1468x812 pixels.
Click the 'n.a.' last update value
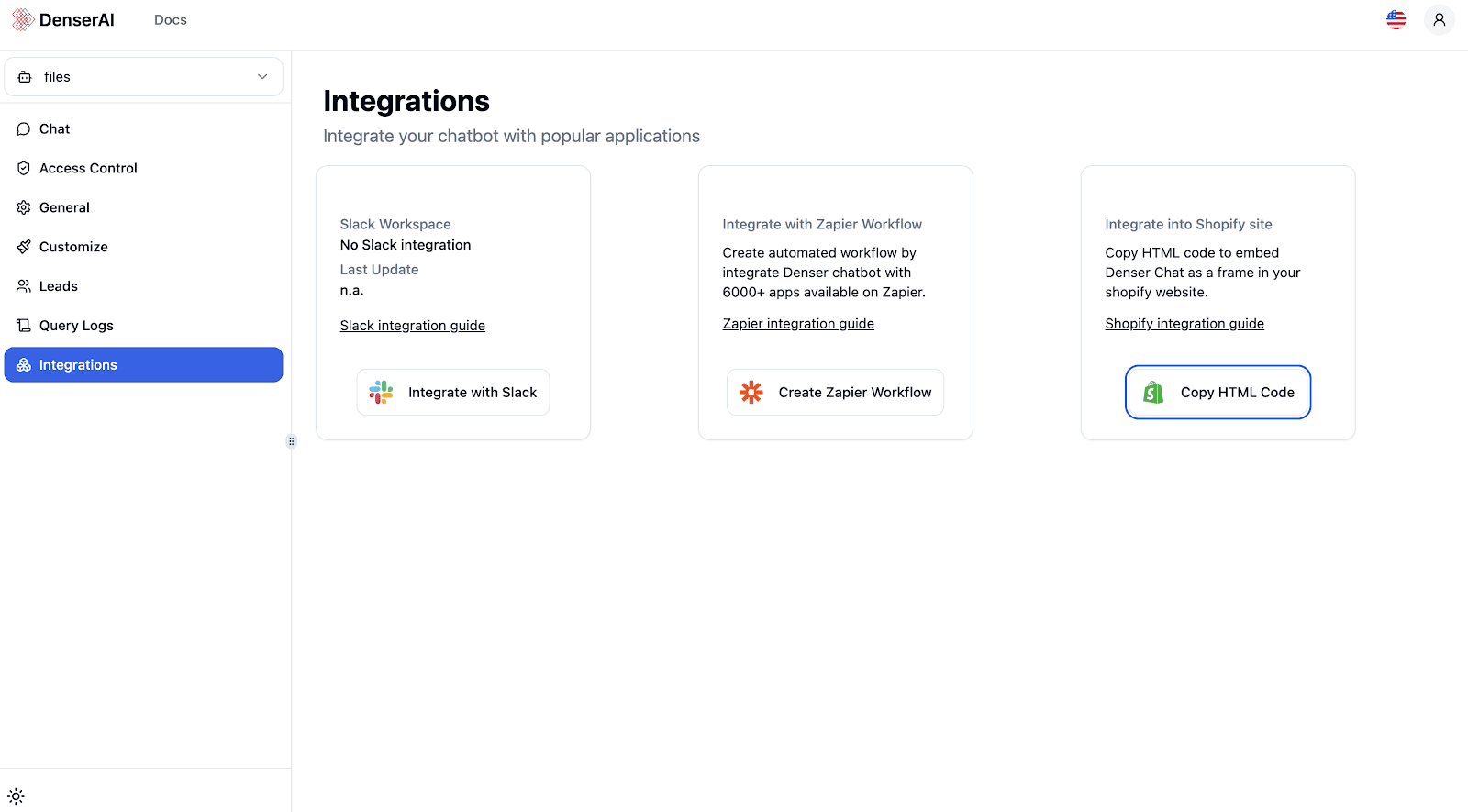351,291
